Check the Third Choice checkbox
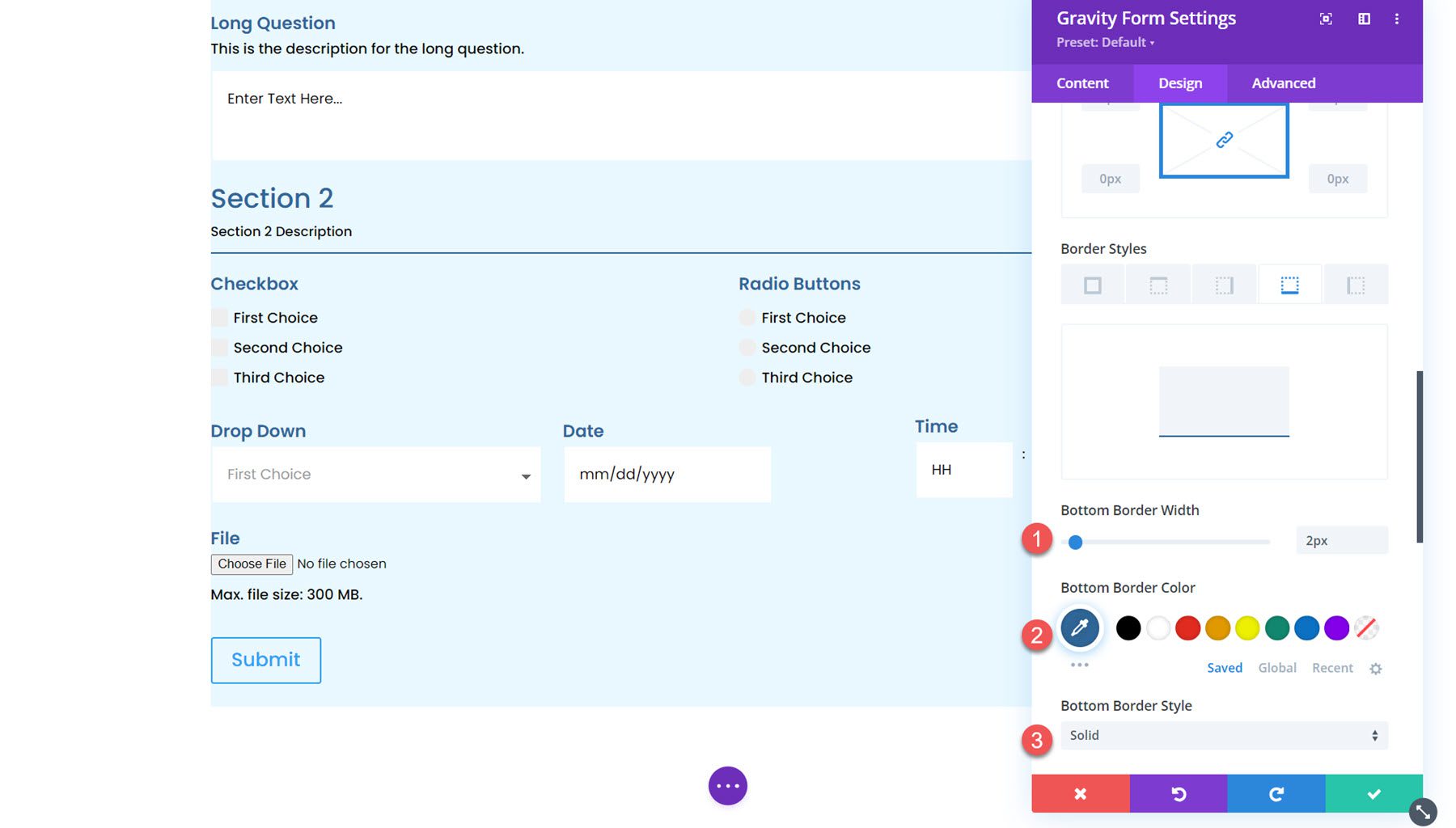The height and width of the screenshot is (828, 1456). (x=219, y=377)
